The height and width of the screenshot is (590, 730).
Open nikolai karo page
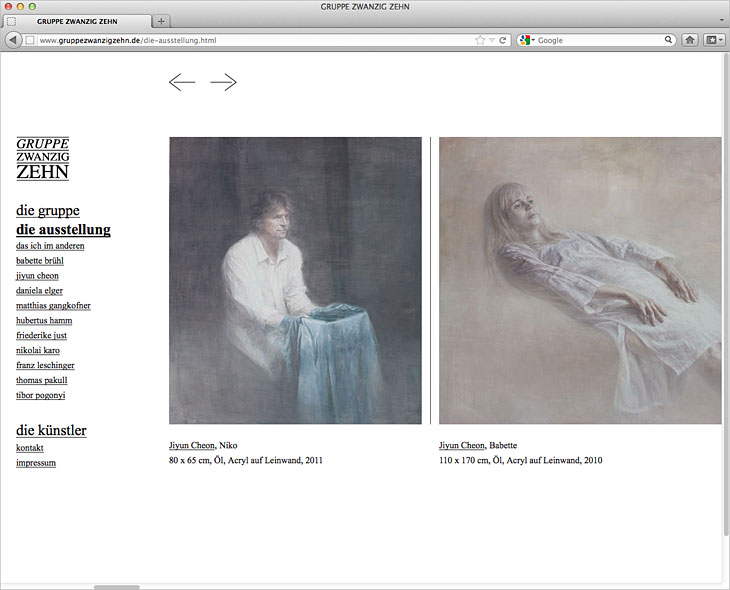pos(38,350)
